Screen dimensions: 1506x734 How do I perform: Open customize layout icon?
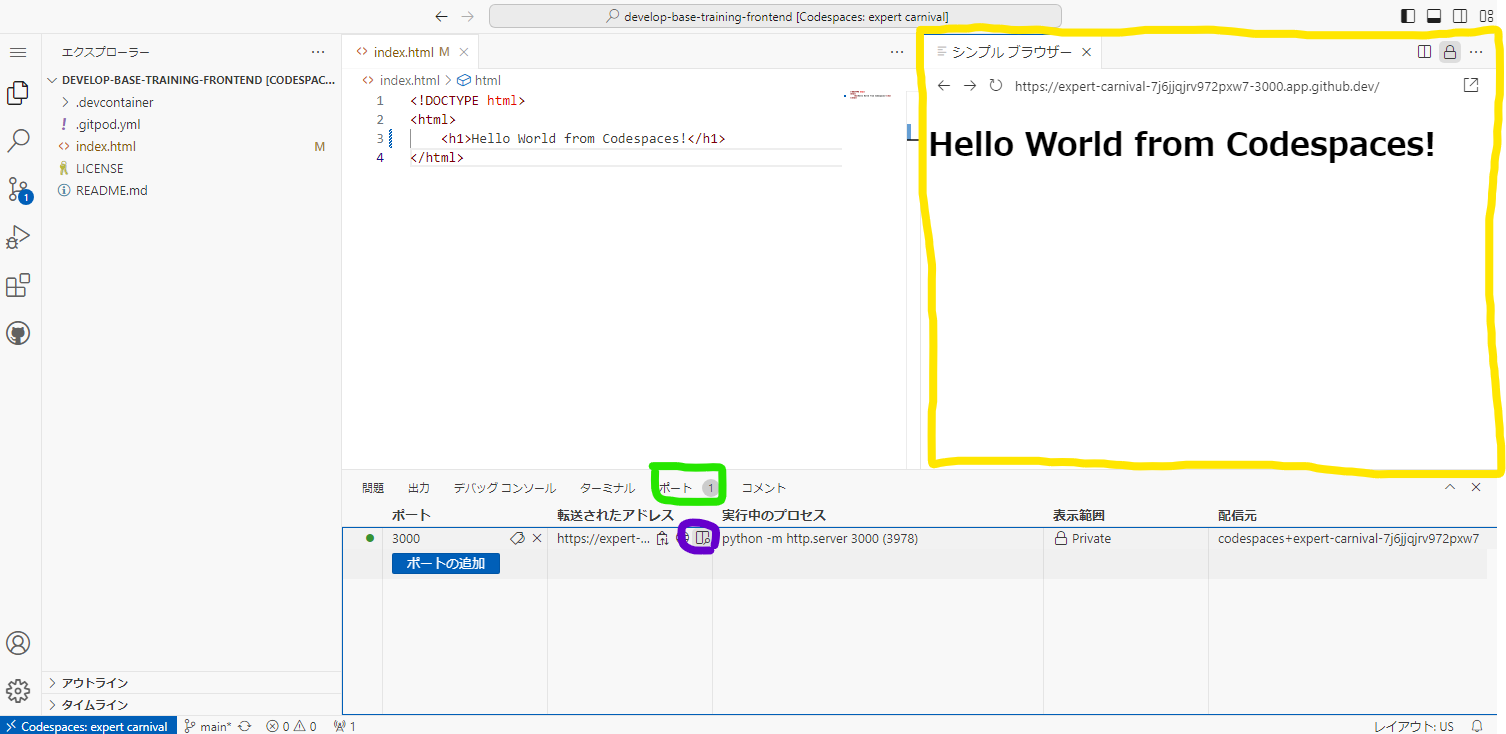1486,16
